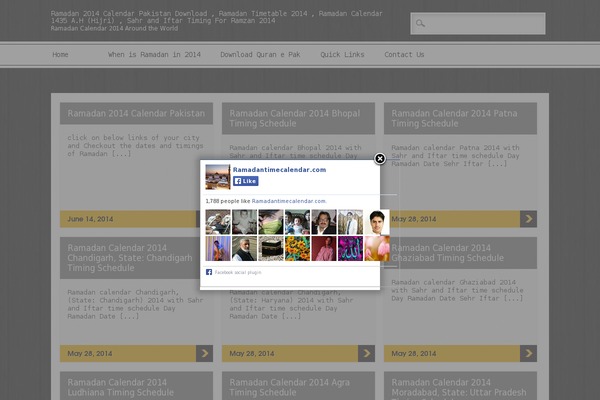Open the Home menu item
The width and height of the screenshot is (600, 400).
point(60,55)
